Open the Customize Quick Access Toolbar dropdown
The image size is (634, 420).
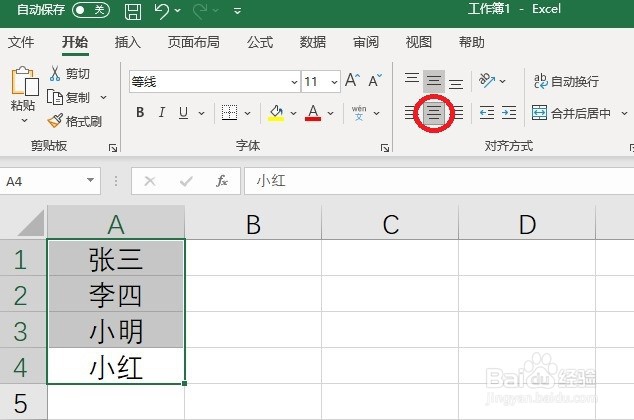click(237, 11)
